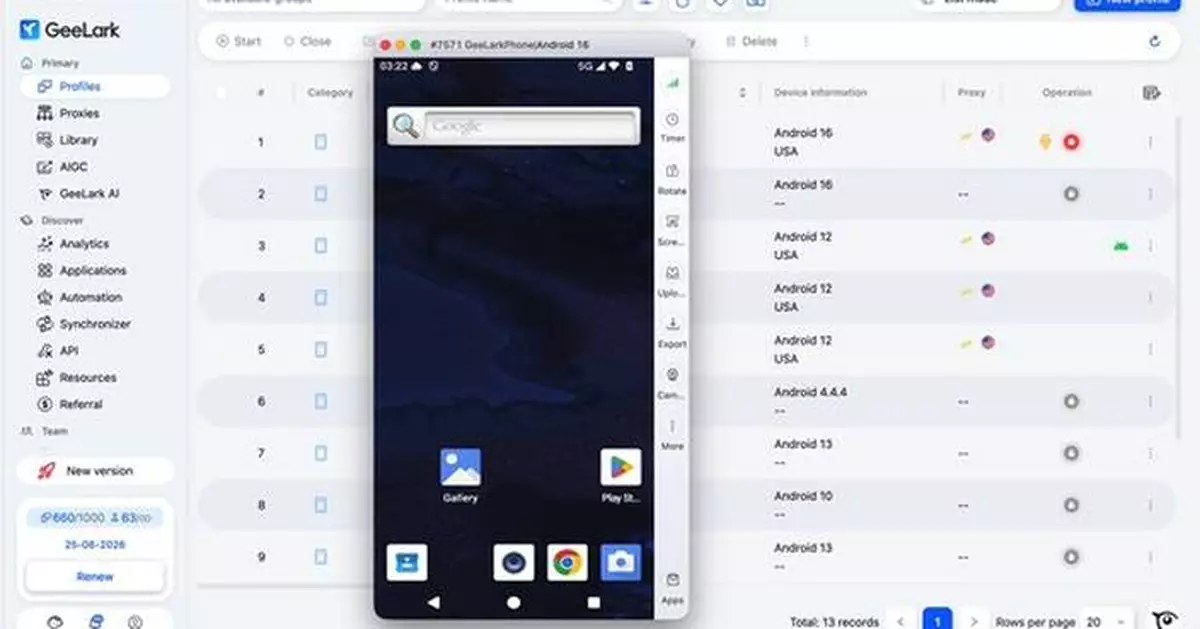Open row 3 three-dot menu
The image size is (1200, 629).
(x=1150, y=245)
